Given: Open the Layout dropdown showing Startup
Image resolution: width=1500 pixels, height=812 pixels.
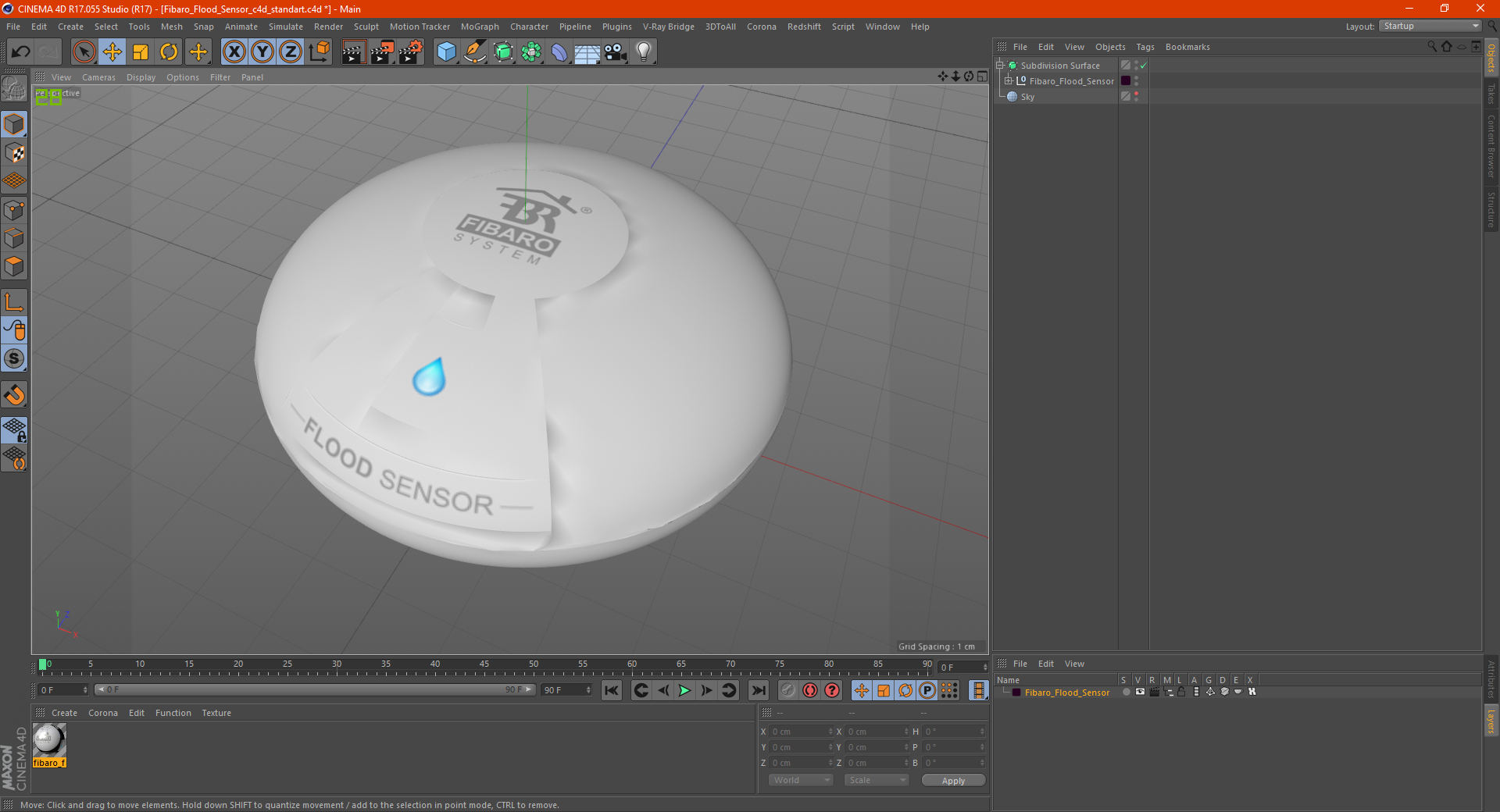Looking at the screenshot, I should [x=1430, y=26].
